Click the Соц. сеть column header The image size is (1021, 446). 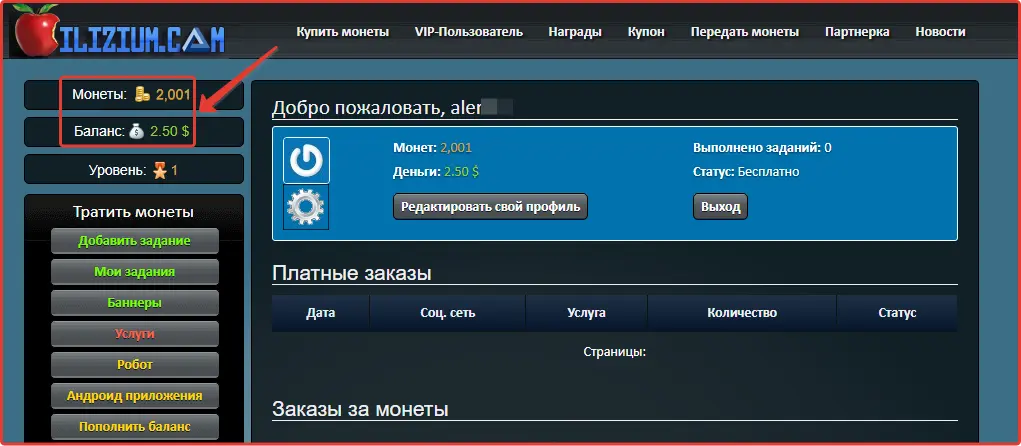click(x=447, y=313)
